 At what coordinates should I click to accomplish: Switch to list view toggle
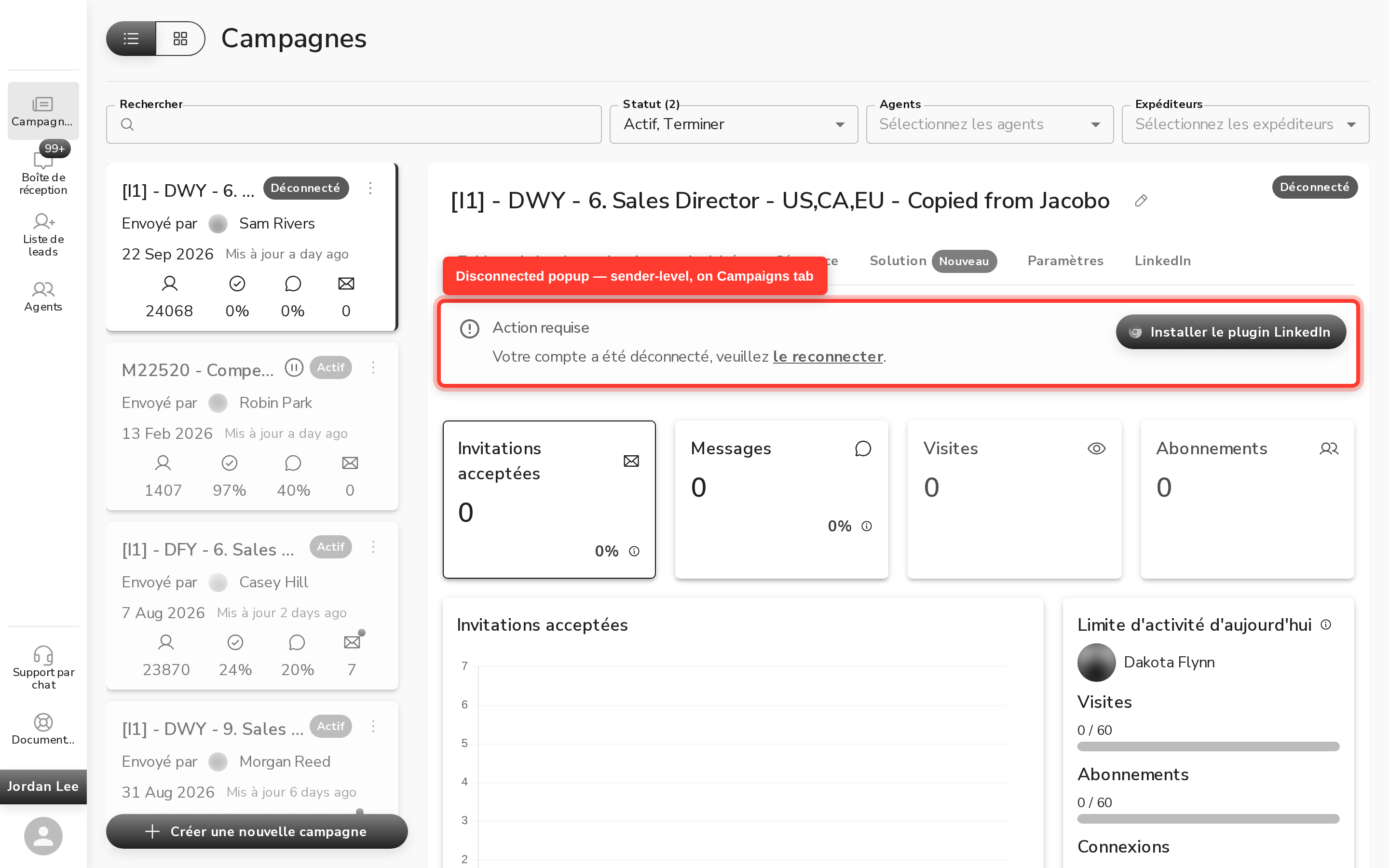click(x=131, y=39)
